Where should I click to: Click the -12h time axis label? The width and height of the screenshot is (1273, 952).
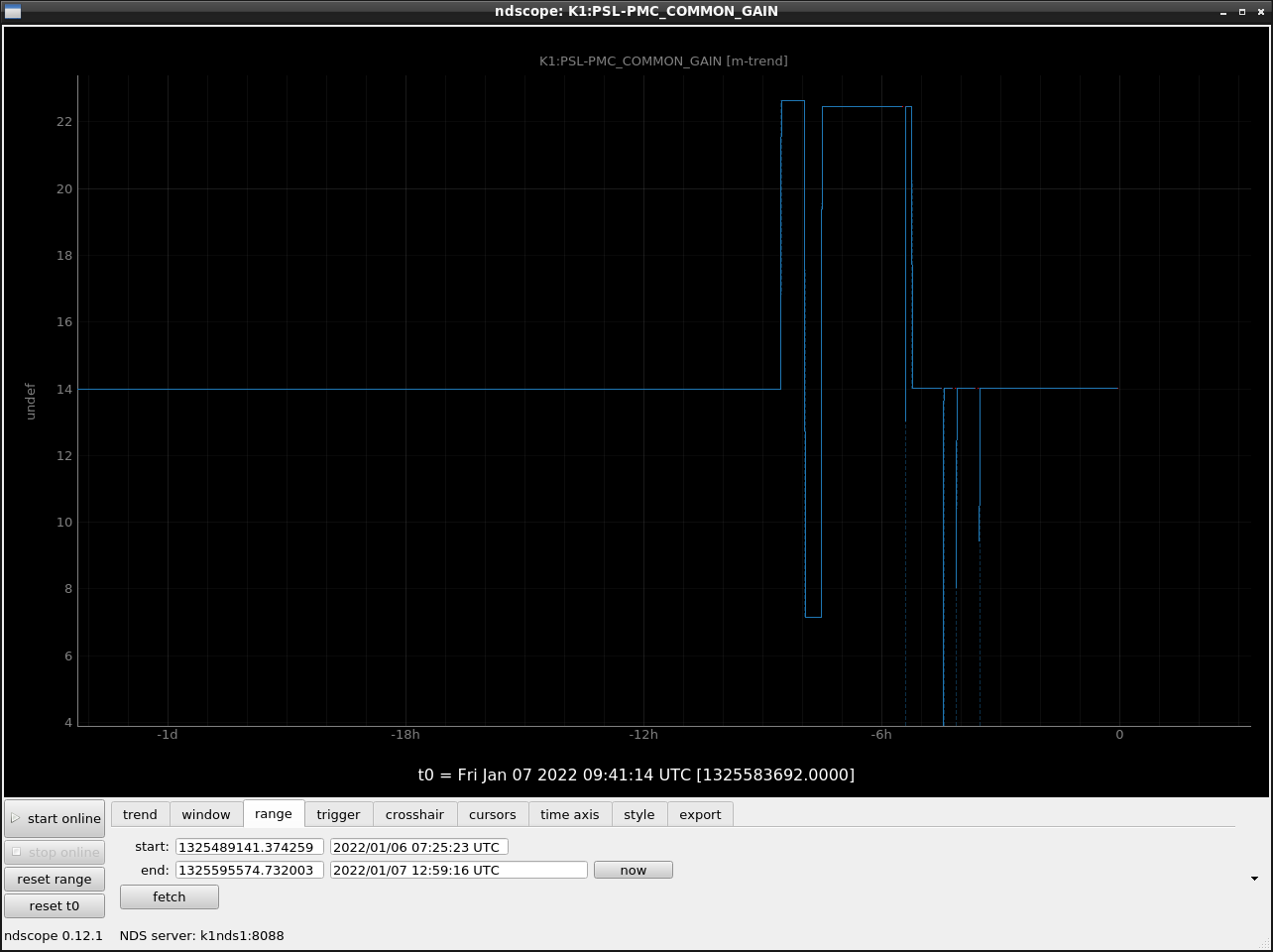pos(643,735)
